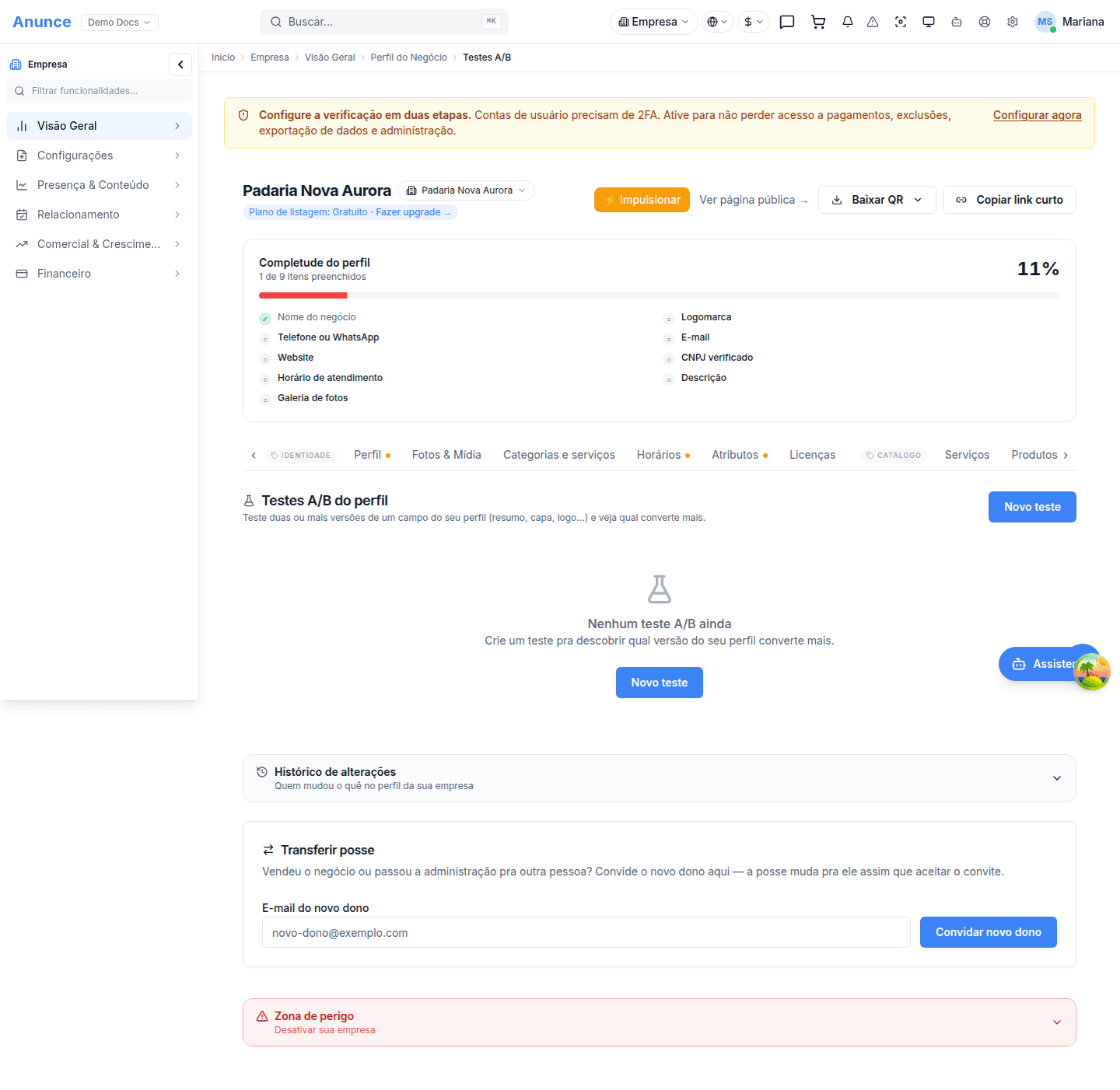1120x1090 pixels.
Task: Focus the E-mail do novo dono field
Action: pyautogui.click(x=586, y=932)
